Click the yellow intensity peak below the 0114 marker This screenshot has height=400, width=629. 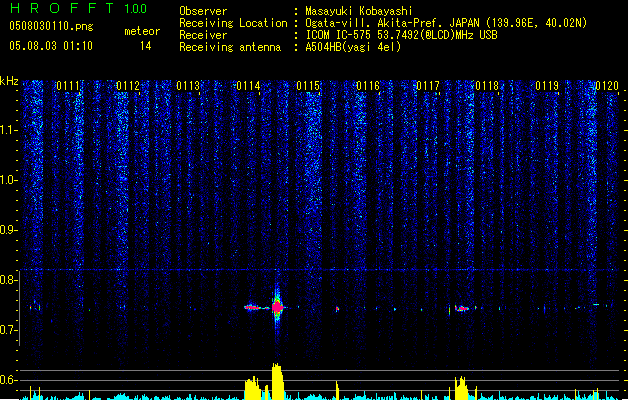253,388
